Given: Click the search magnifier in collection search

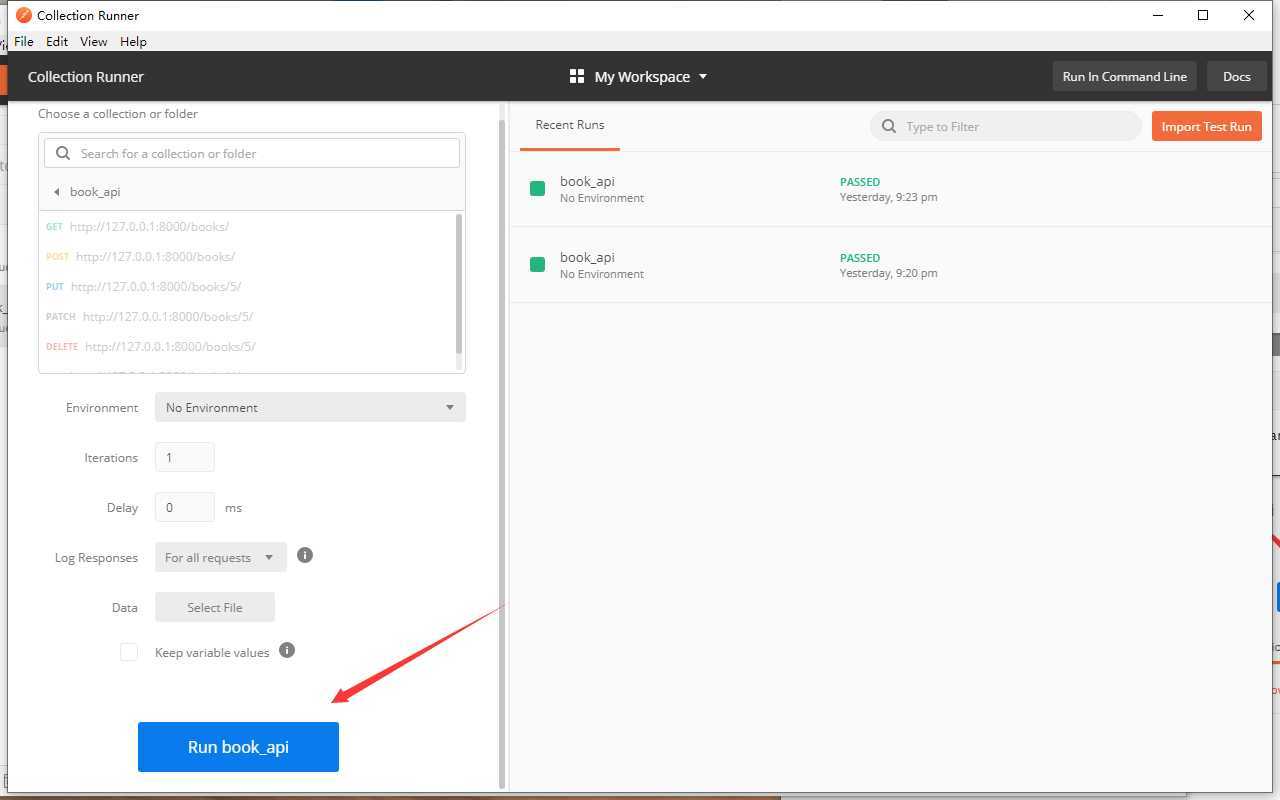Looking at the screenshot, I should pyautogui.click(x=63, y=153).
